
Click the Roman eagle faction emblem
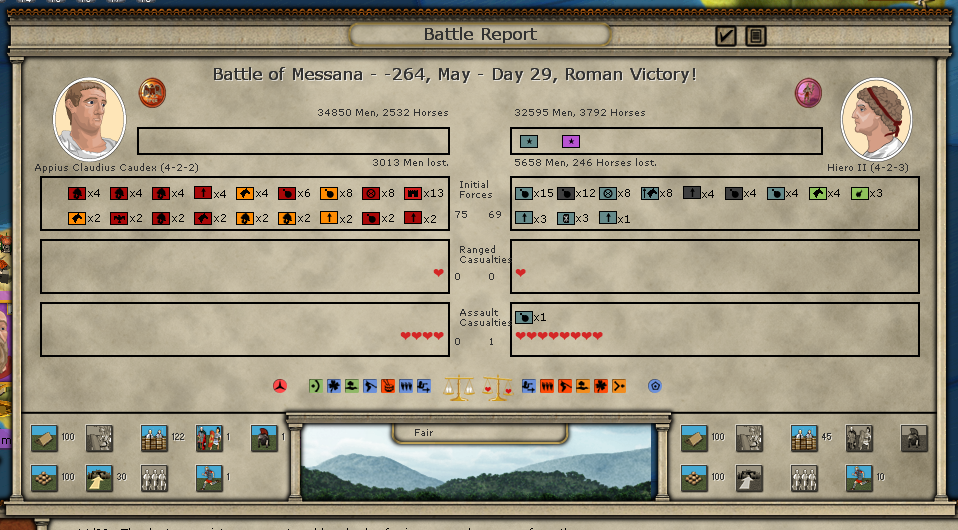(152, 92)
